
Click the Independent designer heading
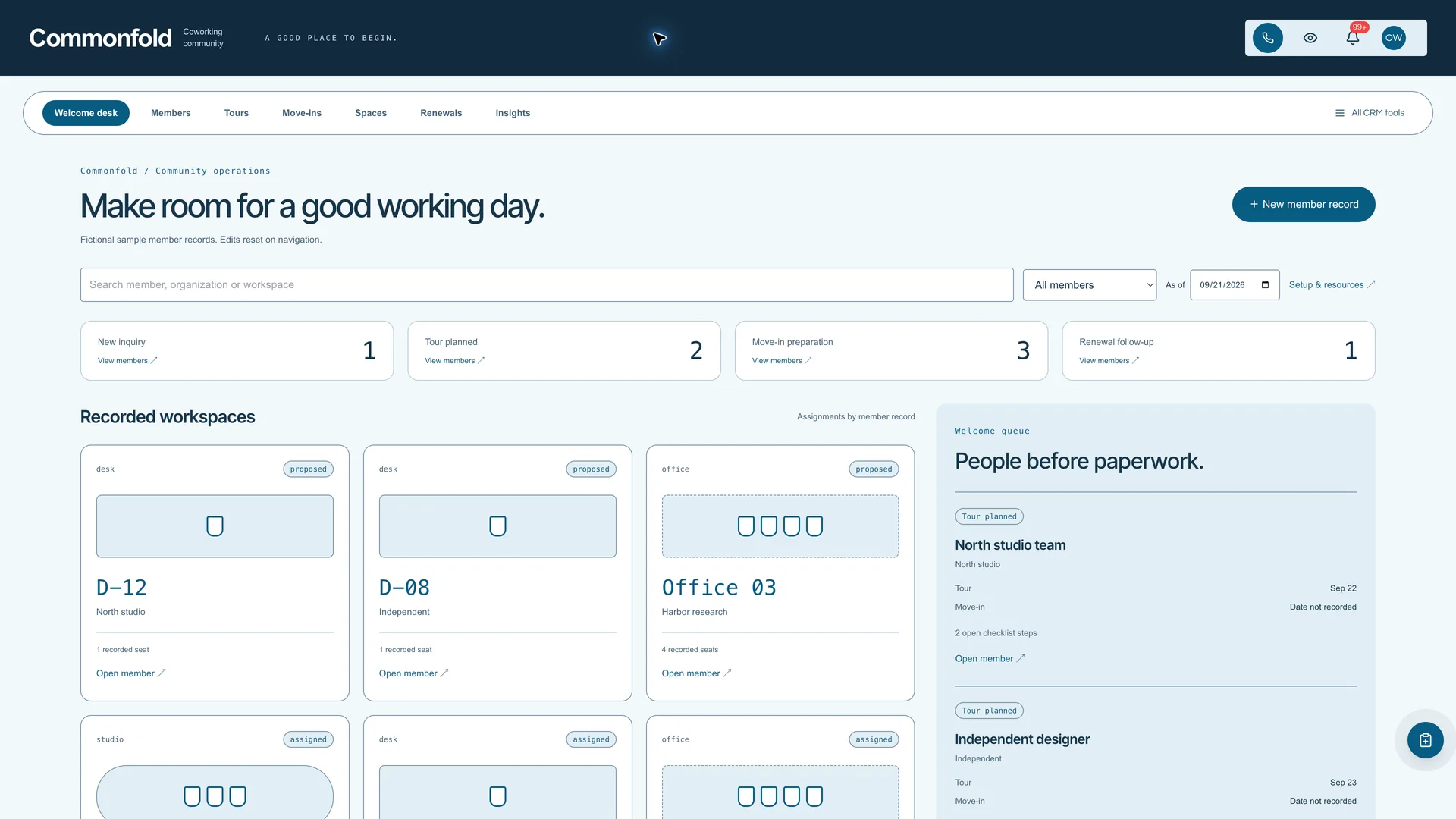[x=1021, y=739]
